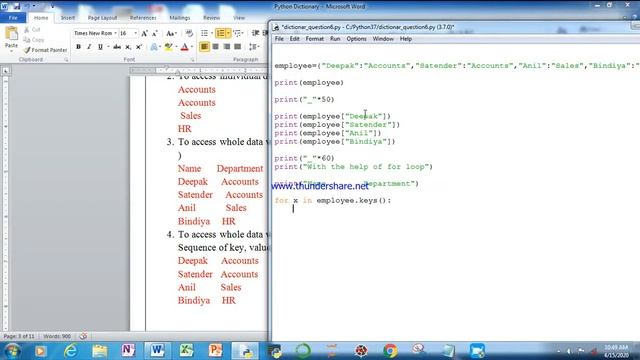Click the Copy command in Clipboard group
Viewport: 640px width, 360px height.
34,40
